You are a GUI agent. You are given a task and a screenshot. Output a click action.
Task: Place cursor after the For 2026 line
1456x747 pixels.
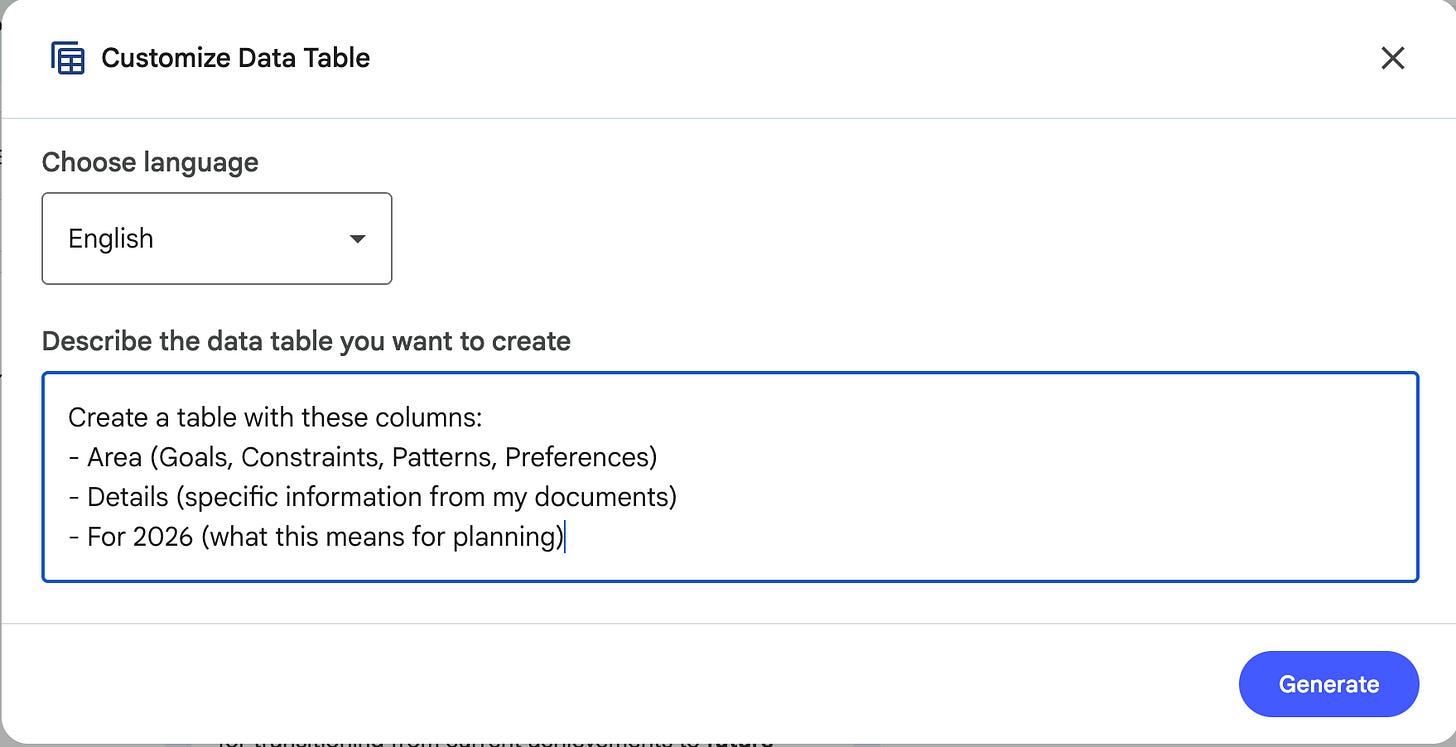[566, 537]
